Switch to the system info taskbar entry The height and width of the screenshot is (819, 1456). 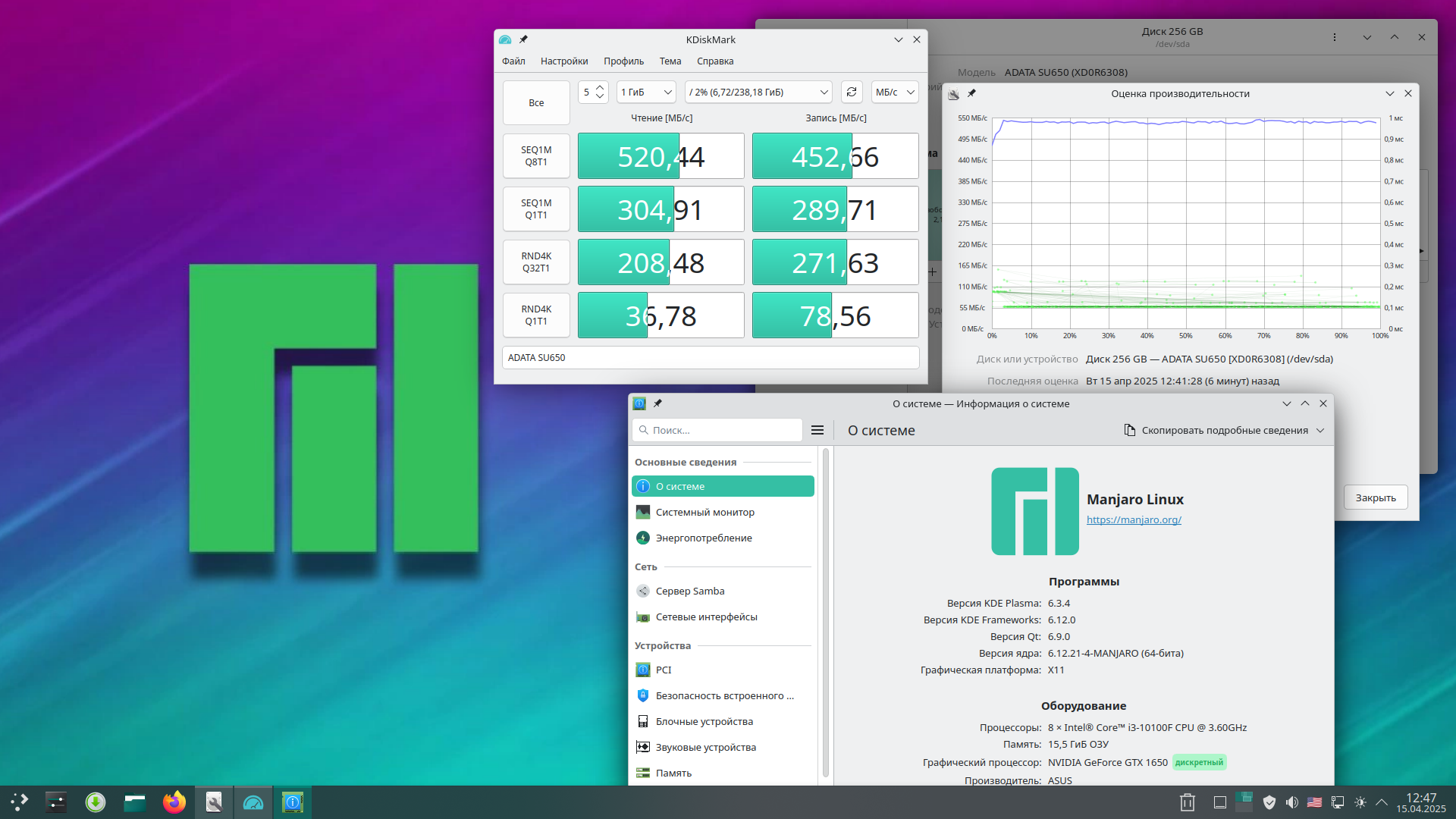coord(293,802)
